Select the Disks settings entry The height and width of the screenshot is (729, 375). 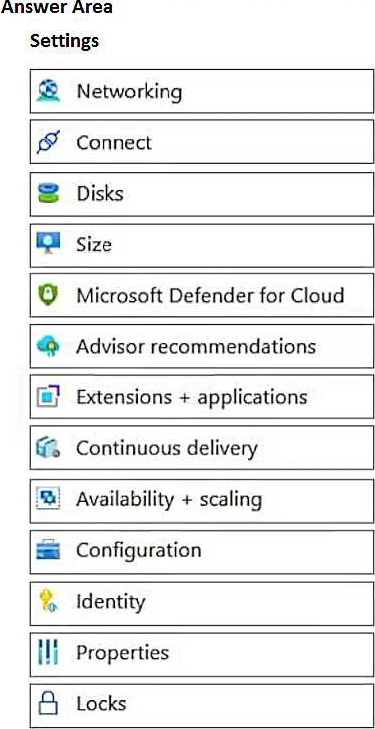(x=202, y=193)
